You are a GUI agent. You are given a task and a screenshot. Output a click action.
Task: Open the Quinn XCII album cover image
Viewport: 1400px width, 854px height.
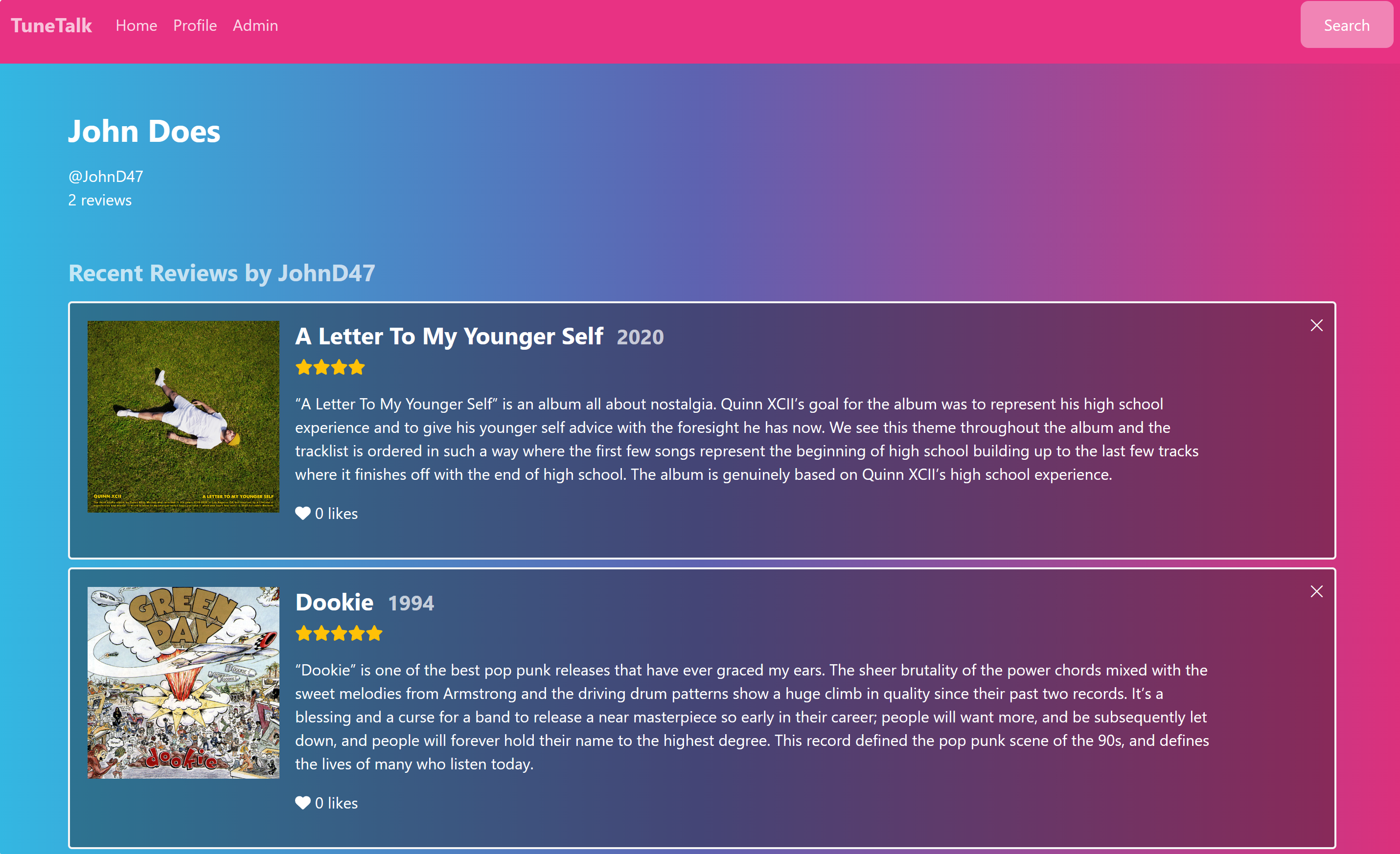pos(184,417)
